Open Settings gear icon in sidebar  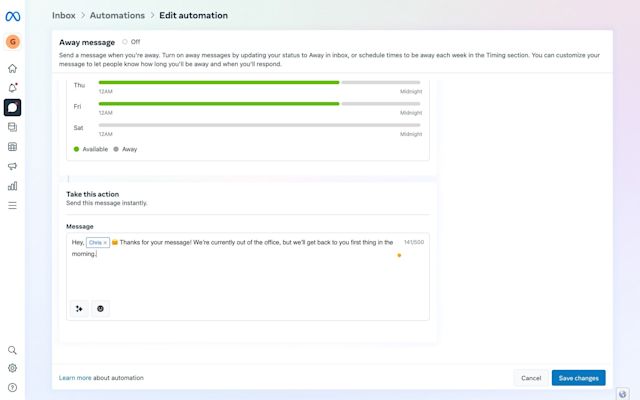(x=12, y=368)
